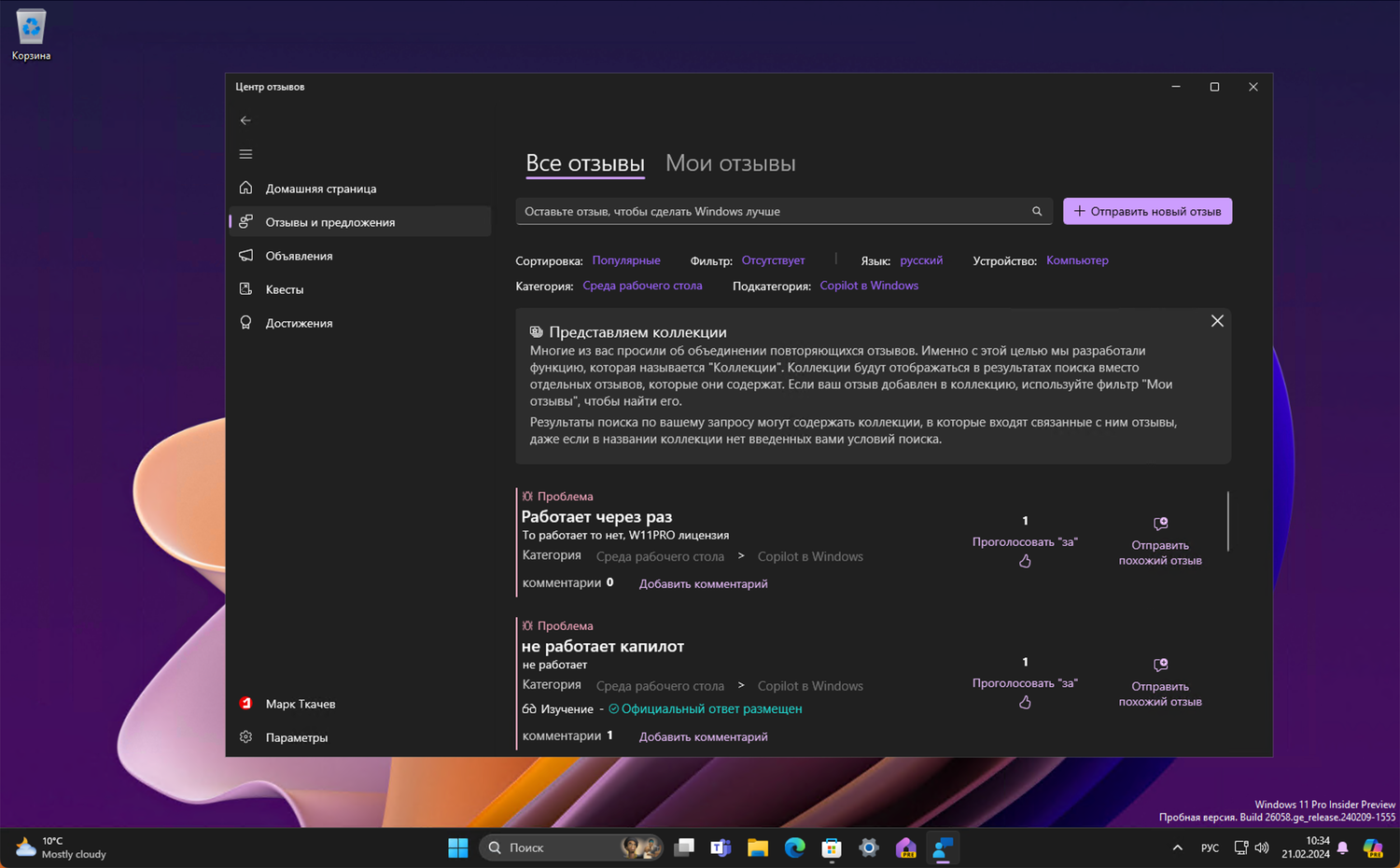Switch input language via РУС indicator
Screen dimensions: 1400x868
pyautogui.click(x=1210, y=847)
